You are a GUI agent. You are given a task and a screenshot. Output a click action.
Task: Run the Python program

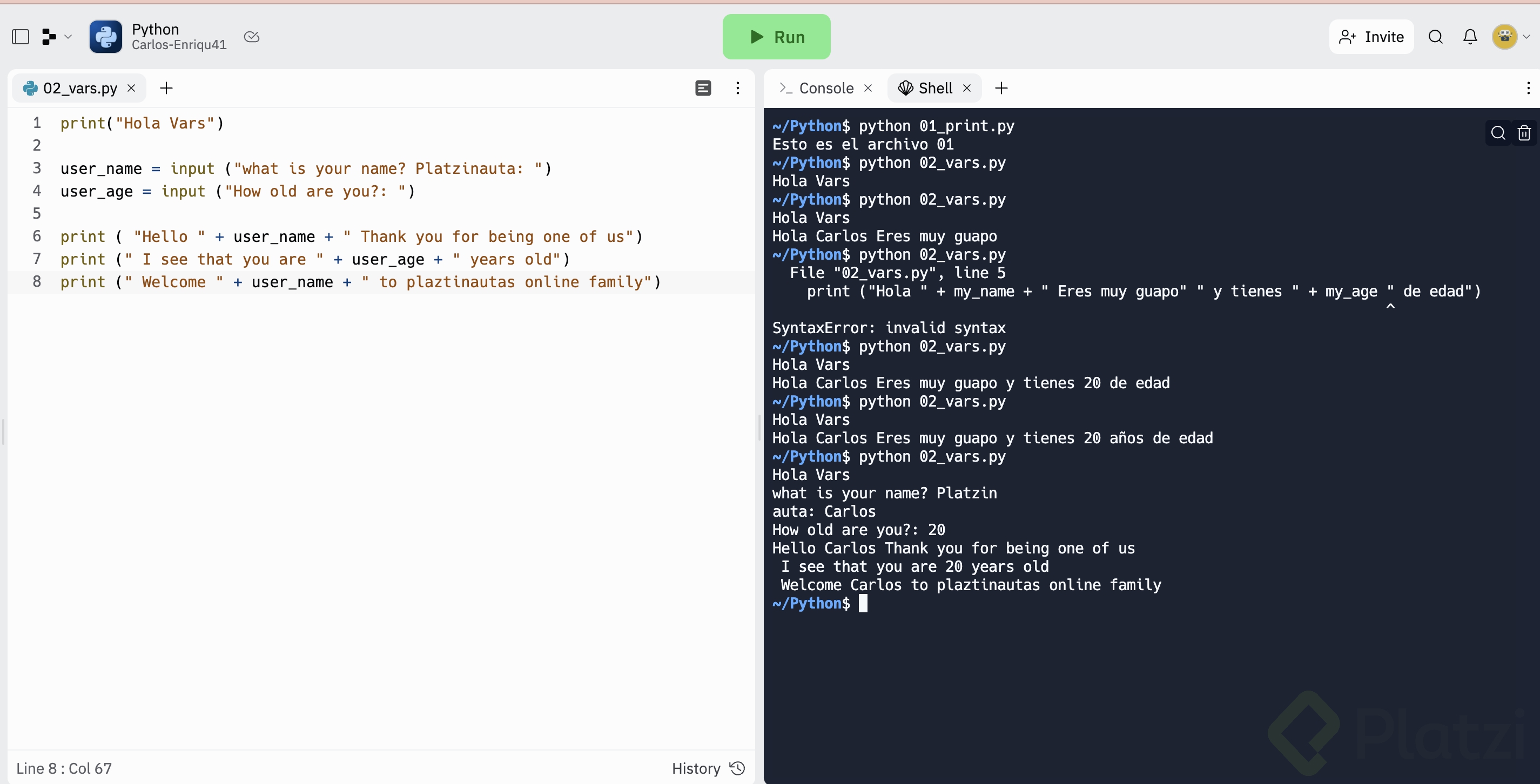776,37
